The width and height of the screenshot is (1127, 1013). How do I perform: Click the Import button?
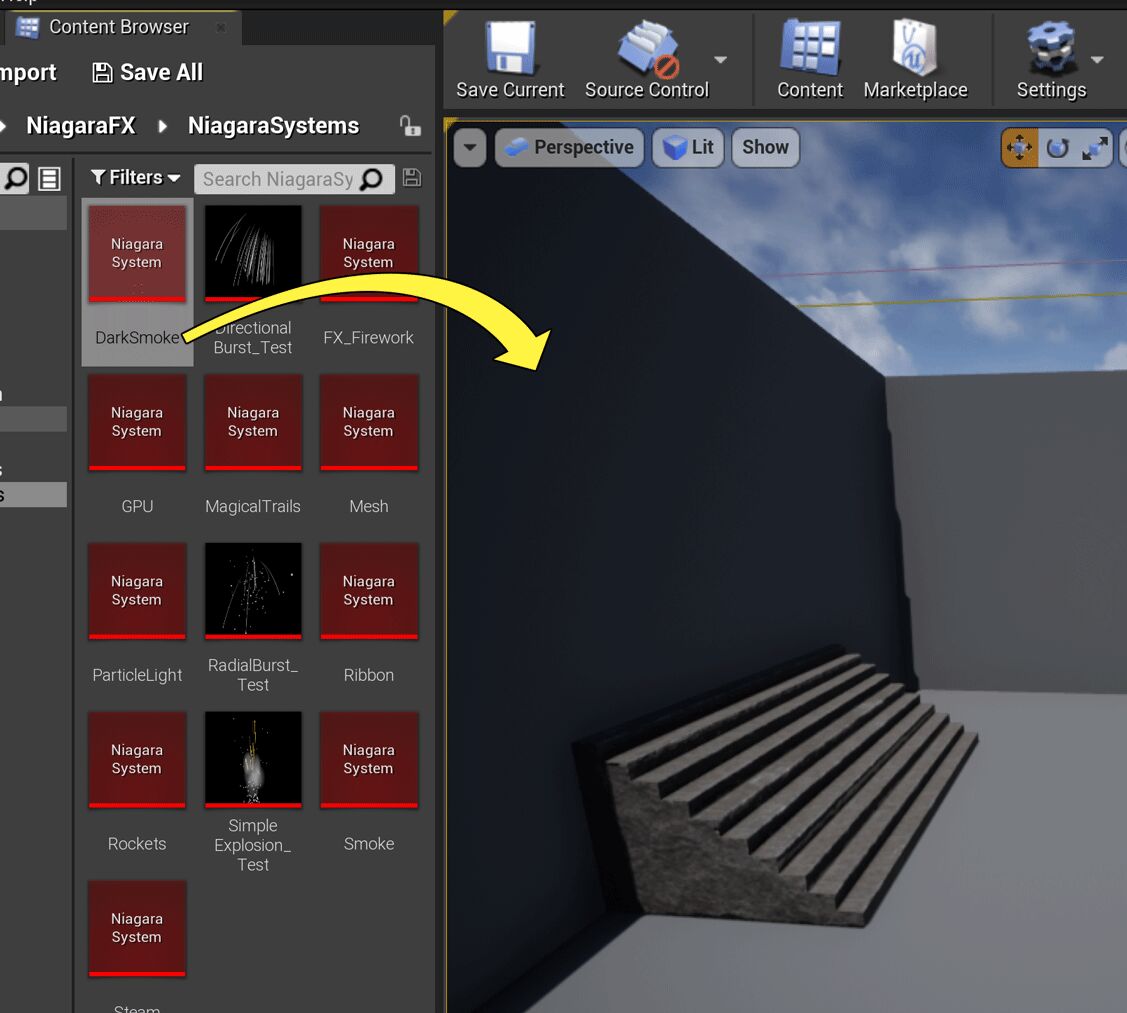pyautogui.click(x=27, y=73)
